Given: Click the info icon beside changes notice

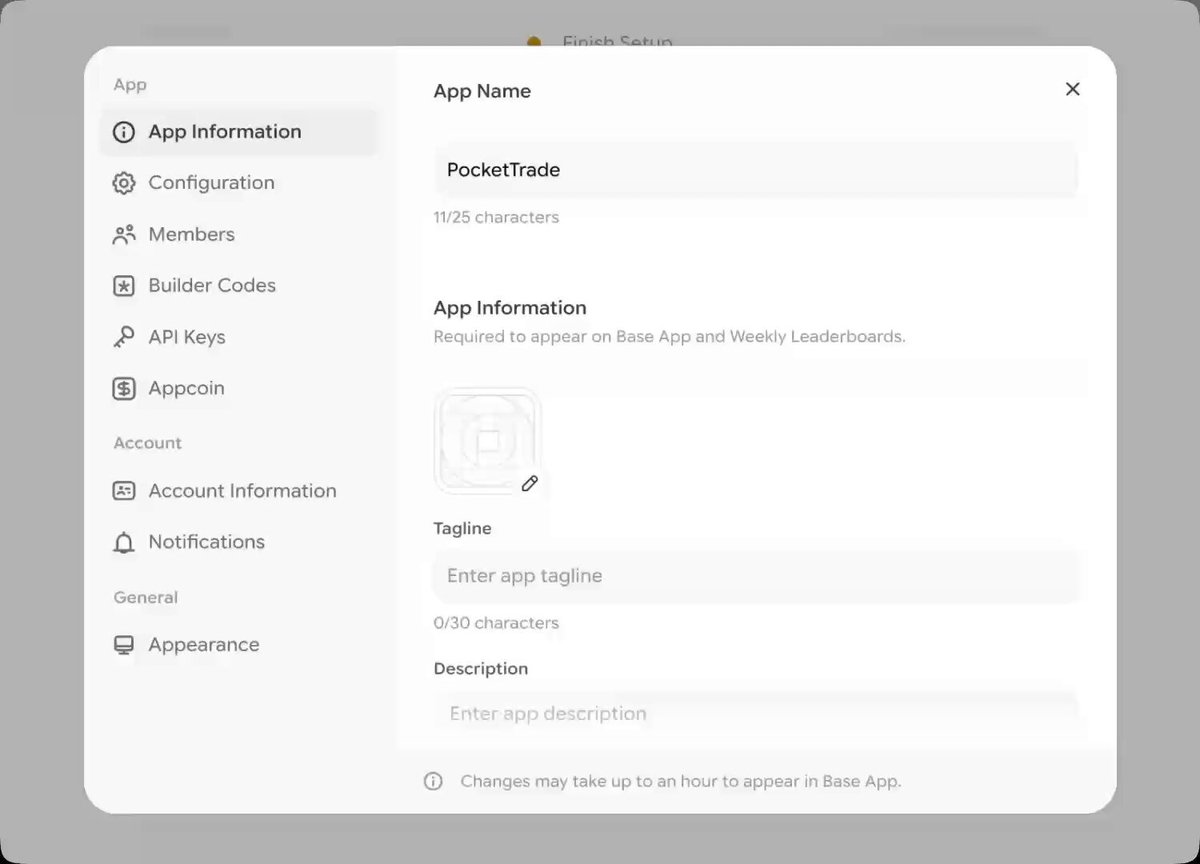Looking at the screenshot, I should point(433,781).
